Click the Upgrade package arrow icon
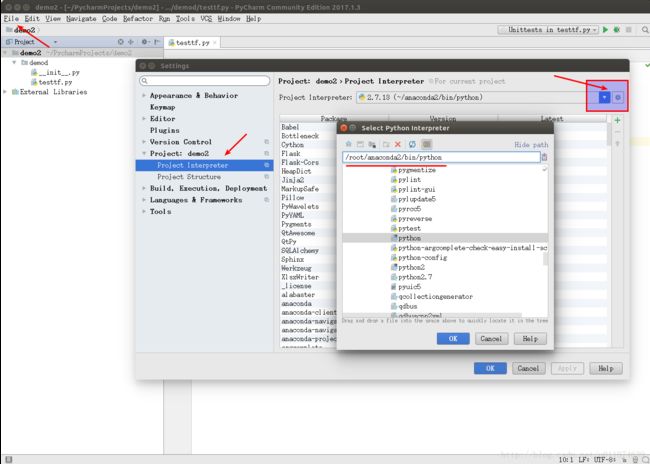Image resolution: width=650 pixels, height=464 pixels. tap(617, 143)
